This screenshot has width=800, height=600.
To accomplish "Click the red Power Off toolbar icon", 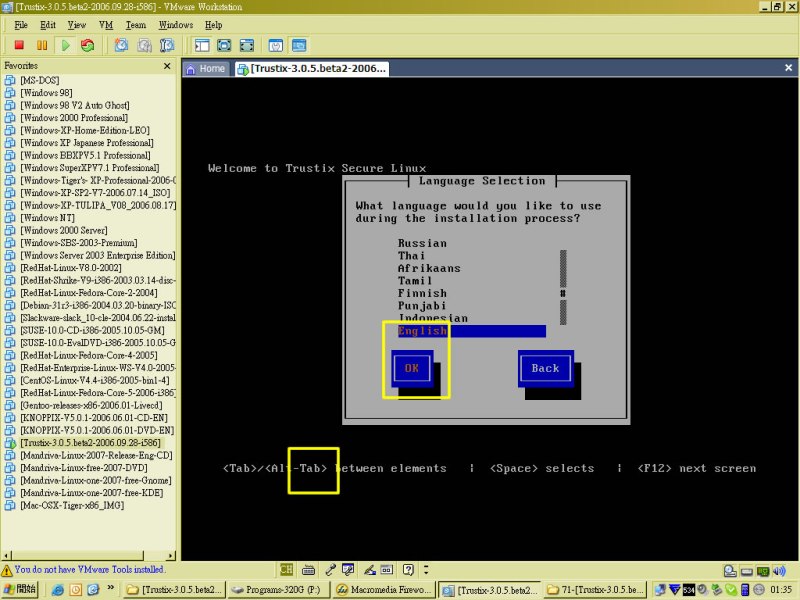I will tap(19, 45).
